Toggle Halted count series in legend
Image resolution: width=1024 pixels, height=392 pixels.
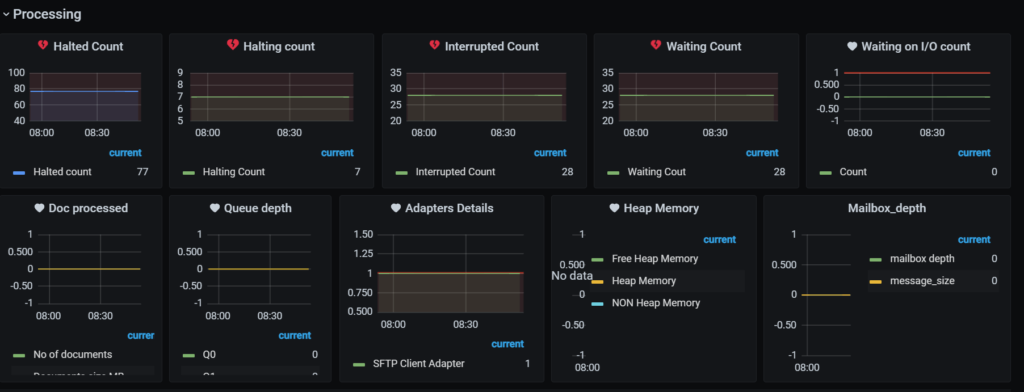63,172
